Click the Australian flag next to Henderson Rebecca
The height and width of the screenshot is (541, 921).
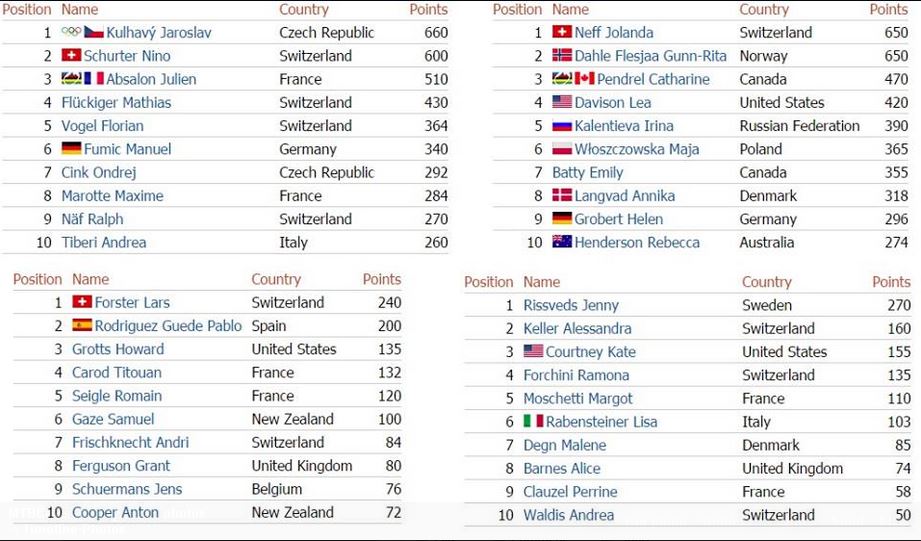562,241
